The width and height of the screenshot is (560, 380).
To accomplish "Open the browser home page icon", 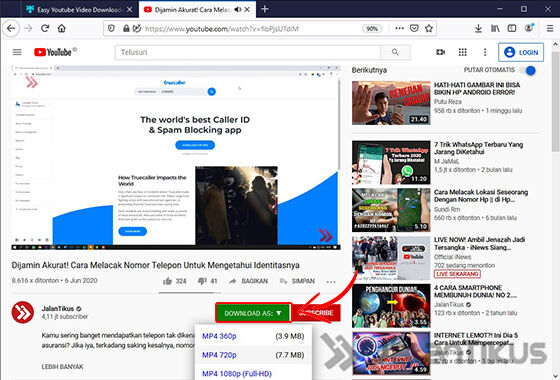I will (x=62, y=28).
